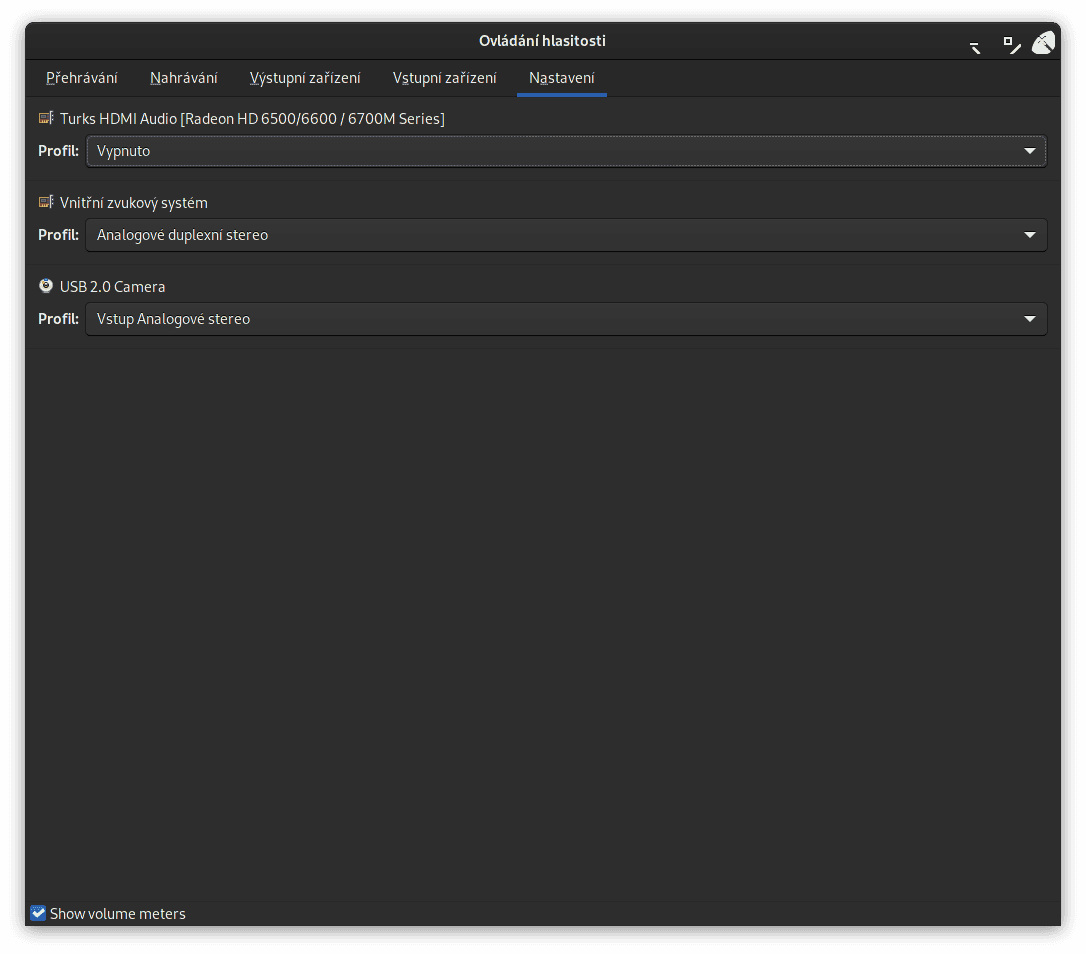Select the Nahrávání tab
The height and width of the screenshot is (954, 1086).
click(183, 77)
